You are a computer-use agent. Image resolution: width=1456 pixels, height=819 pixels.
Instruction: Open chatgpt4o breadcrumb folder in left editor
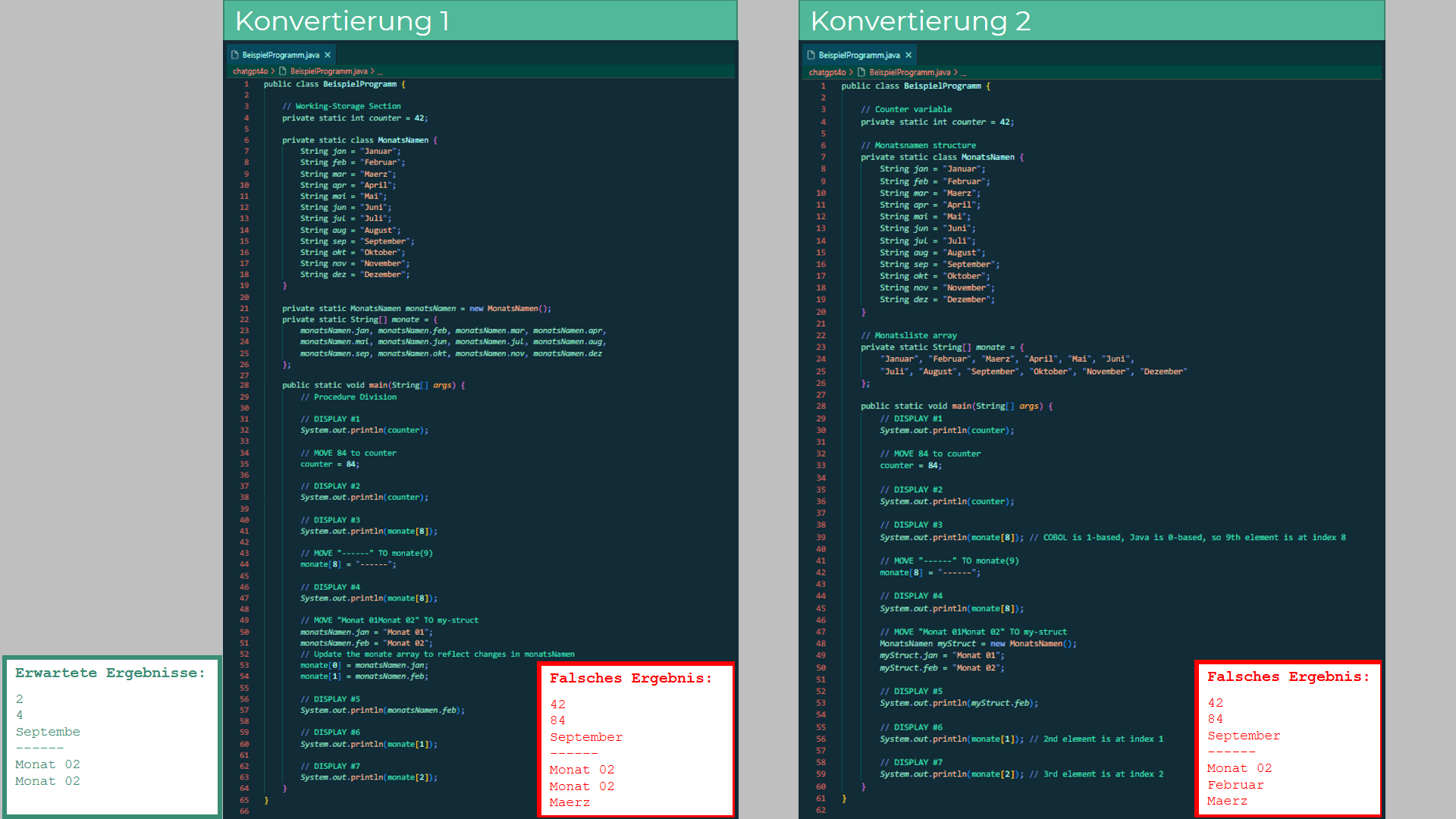point(250,71)
